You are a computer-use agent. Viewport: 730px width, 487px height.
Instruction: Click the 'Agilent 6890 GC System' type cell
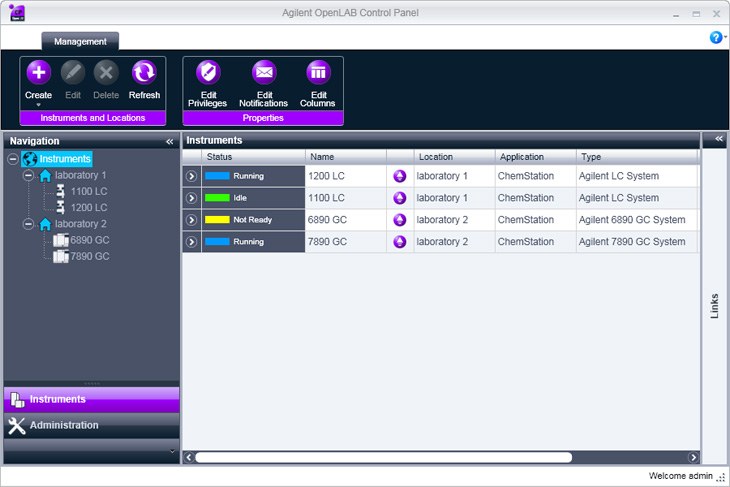pyautogui.click(x=637, y=220)
